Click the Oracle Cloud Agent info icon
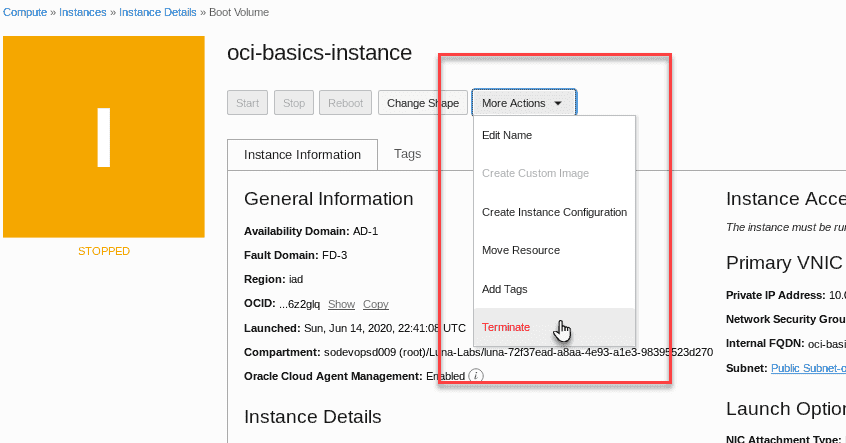The image size is (846, 443). click(x=475, y=376)
